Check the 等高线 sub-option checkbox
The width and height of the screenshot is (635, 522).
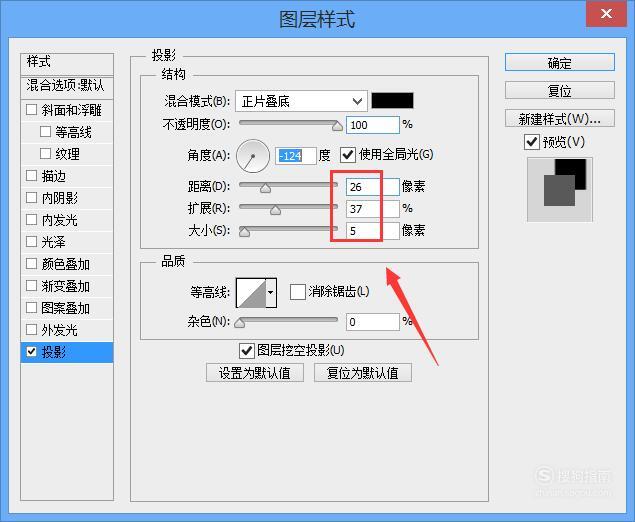(x=45, y=132)
